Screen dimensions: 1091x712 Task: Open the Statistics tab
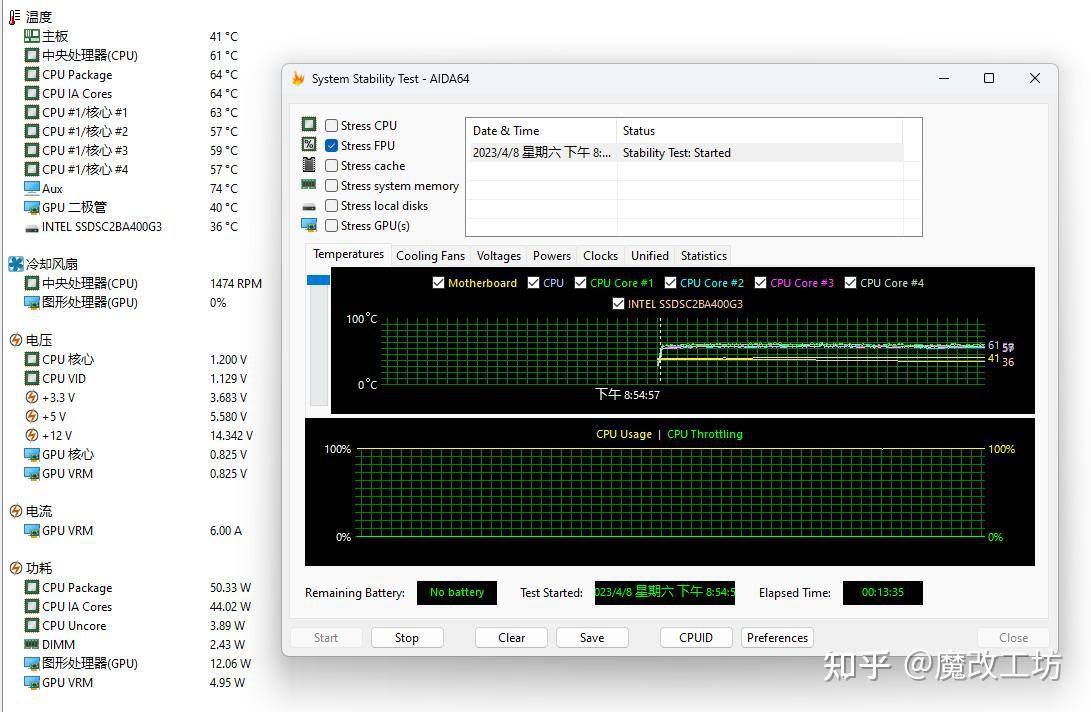coord(702,255)
